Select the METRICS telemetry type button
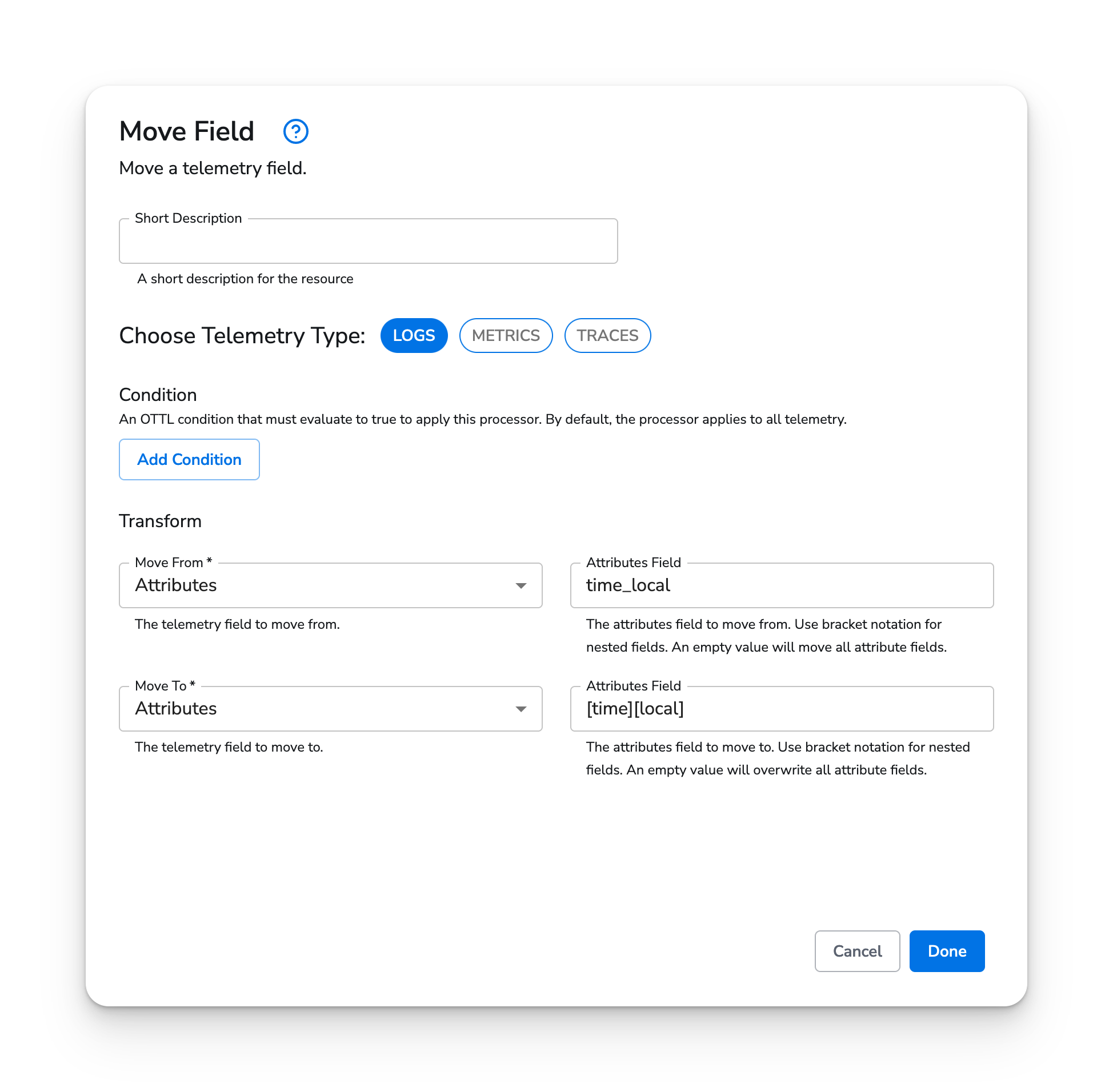 pos(506,335)
